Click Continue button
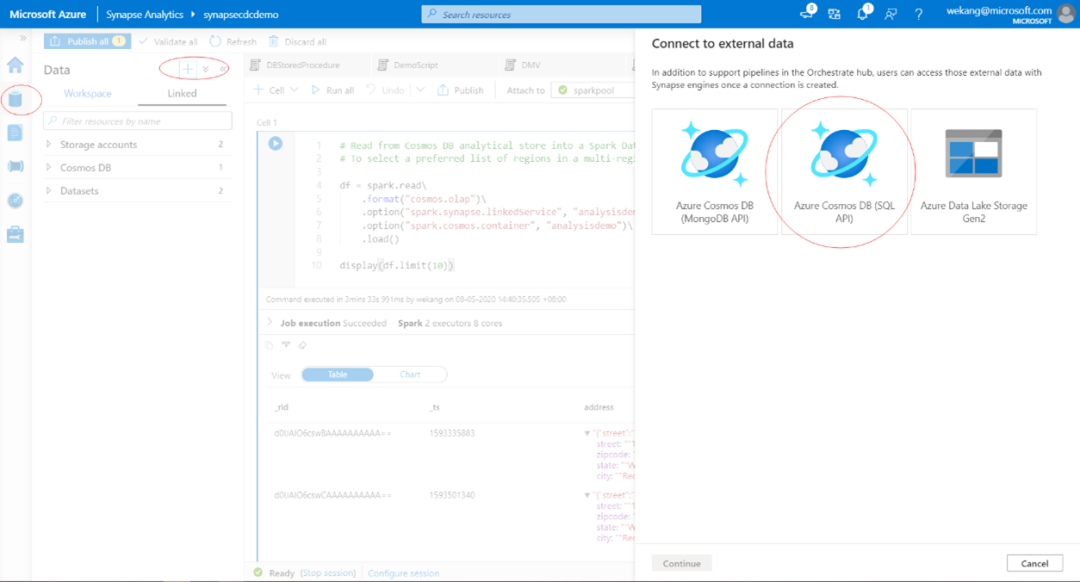This screenshot has height=582, width=1080. click(681, 563)
